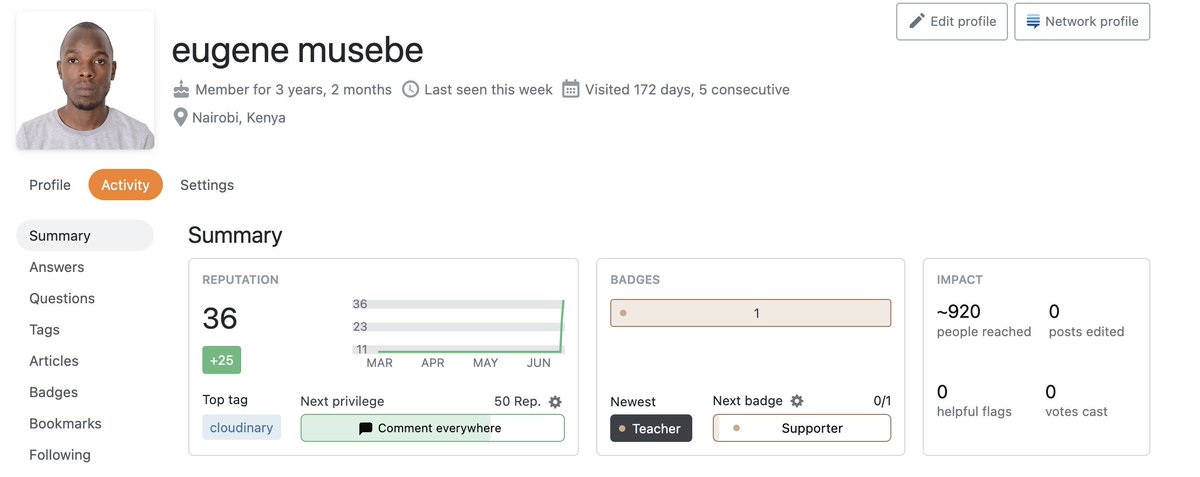
Task: Select the Activity tab
Action: pyautogui.click(x=125, y=185)
